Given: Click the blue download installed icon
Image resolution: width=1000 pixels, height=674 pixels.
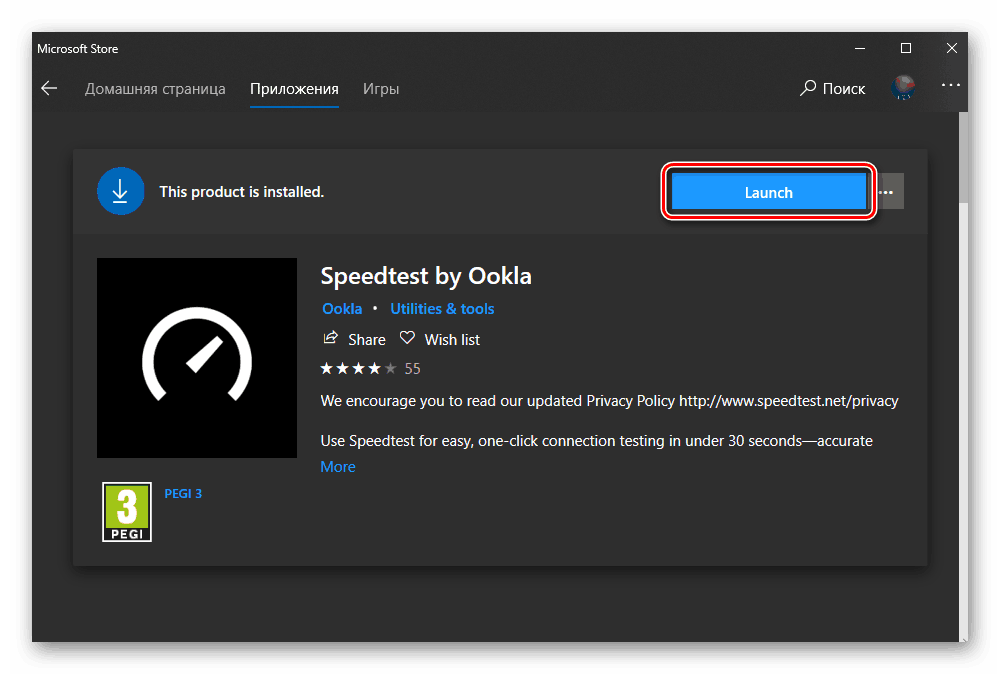Looking at the screenshot, I should point(121,191).
